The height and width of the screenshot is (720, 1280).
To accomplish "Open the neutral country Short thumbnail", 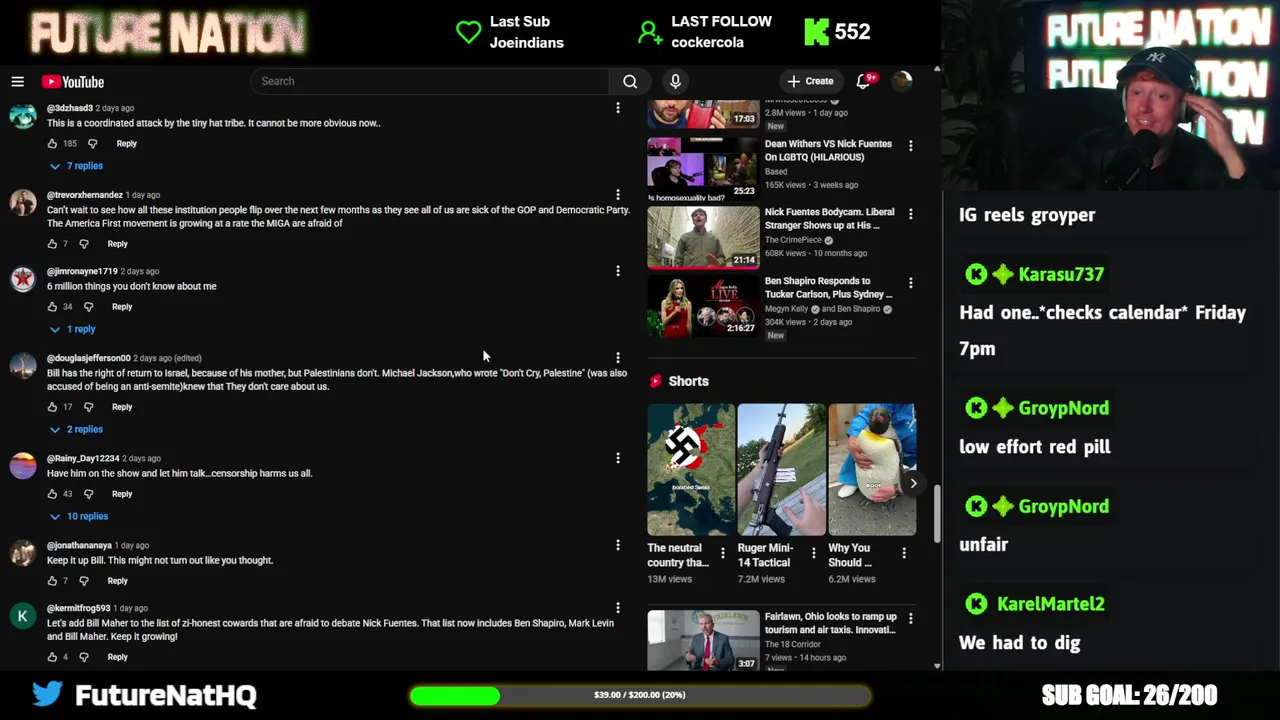I will tap(690, 470).
